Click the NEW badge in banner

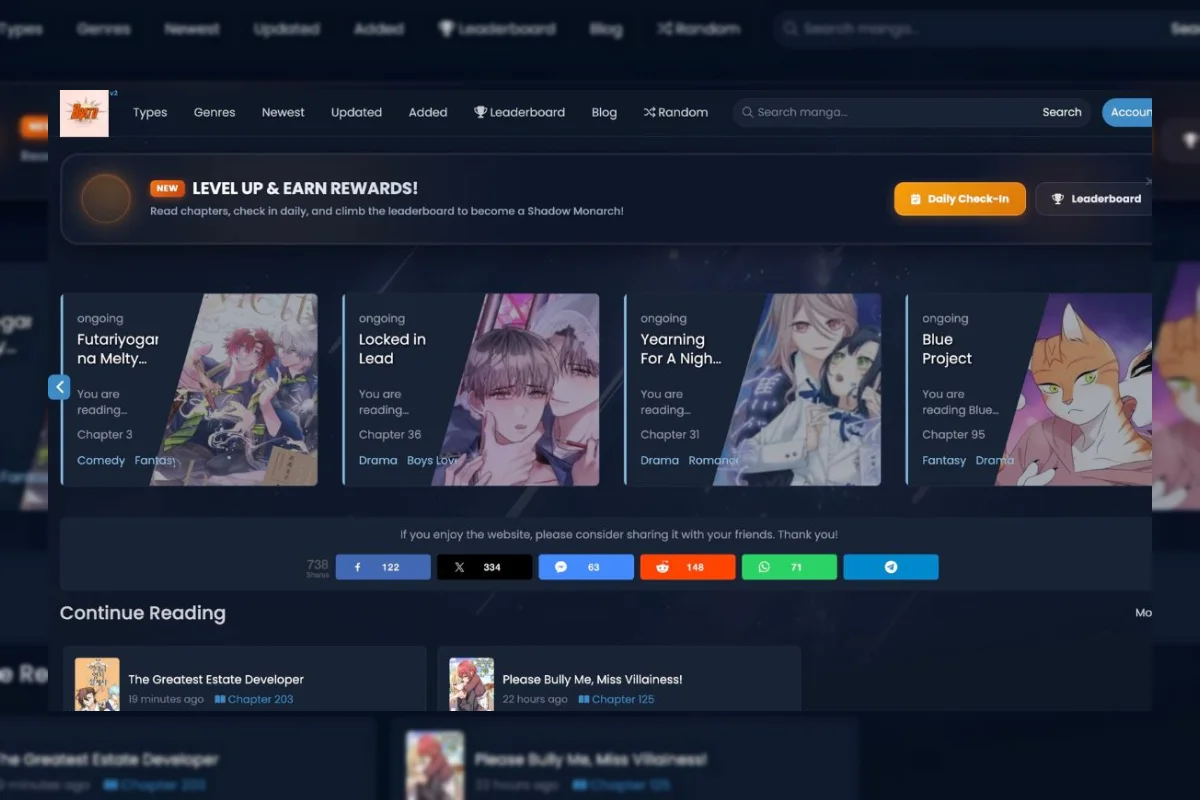pos(167,188)
